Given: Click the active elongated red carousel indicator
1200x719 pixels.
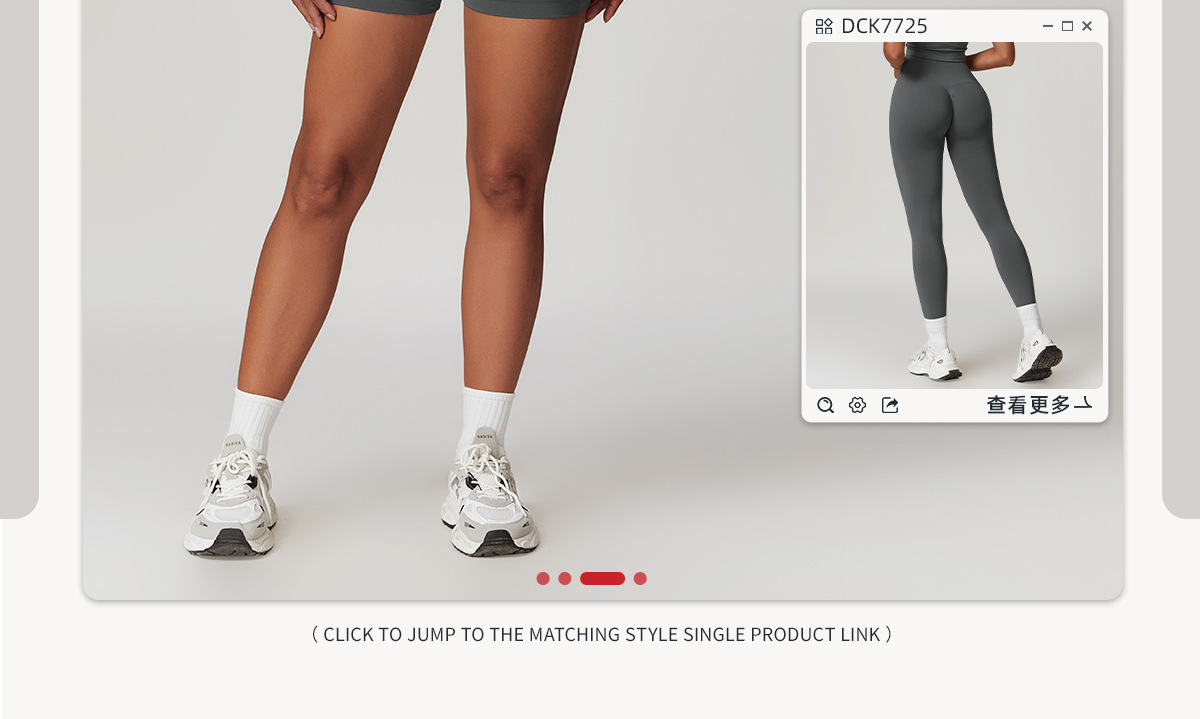Looking at the screenshot, I should [602, 578].
